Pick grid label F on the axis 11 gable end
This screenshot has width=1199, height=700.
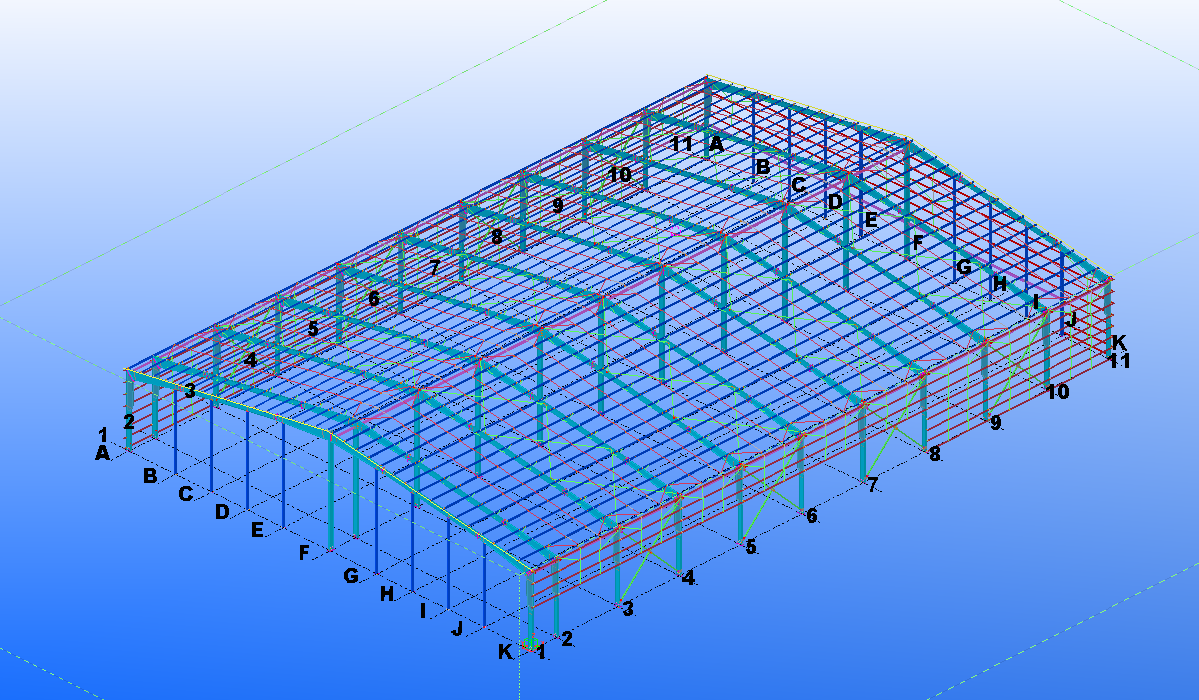(x=918, y=243)
